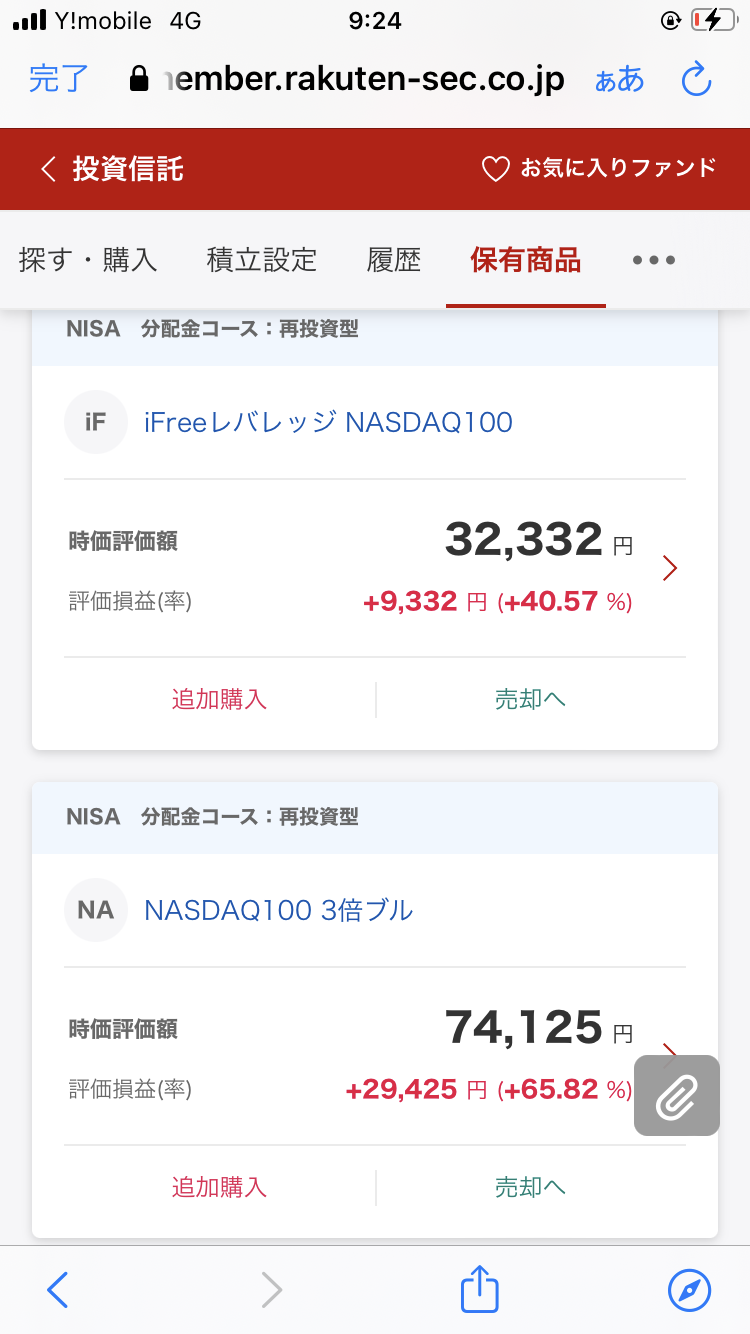Viewport: 750px width, 1334px height.
Task: Open in Safari using the compass icon
Action: click(689, 1290)
